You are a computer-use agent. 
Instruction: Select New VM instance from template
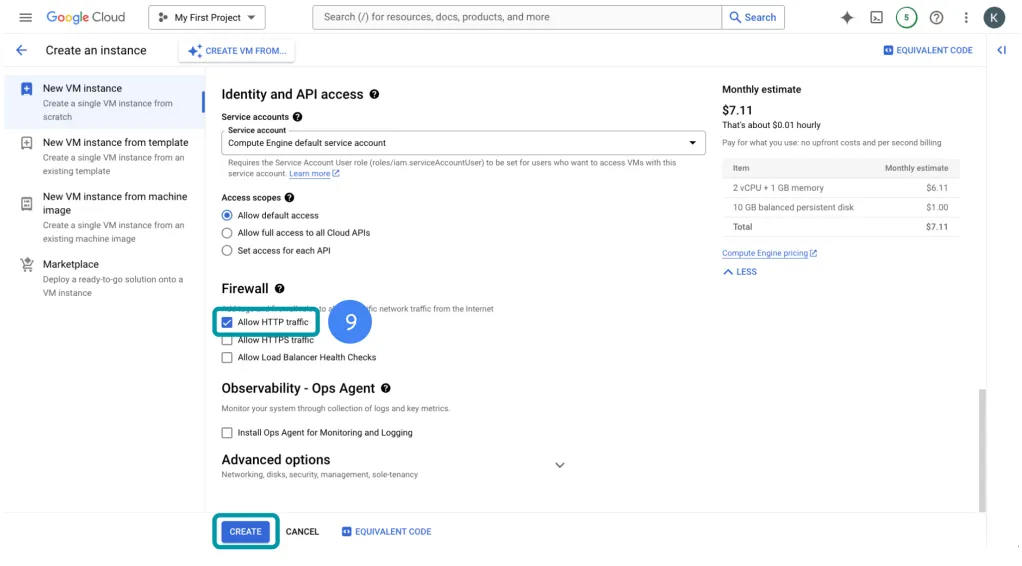(114, 143)
